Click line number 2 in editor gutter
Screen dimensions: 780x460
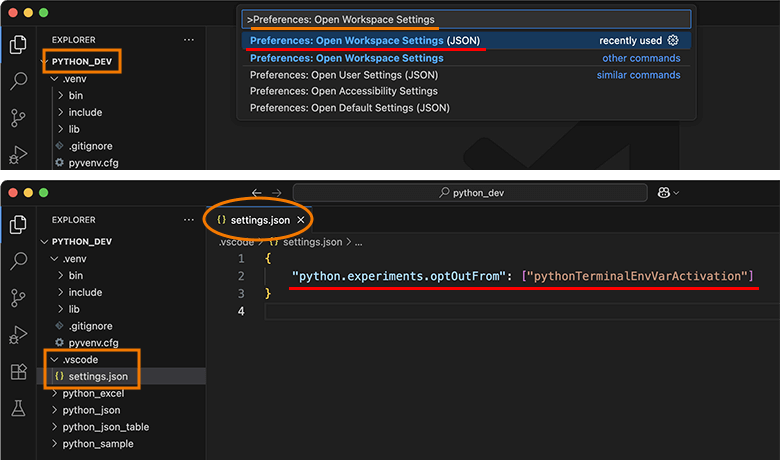(241, 276)
